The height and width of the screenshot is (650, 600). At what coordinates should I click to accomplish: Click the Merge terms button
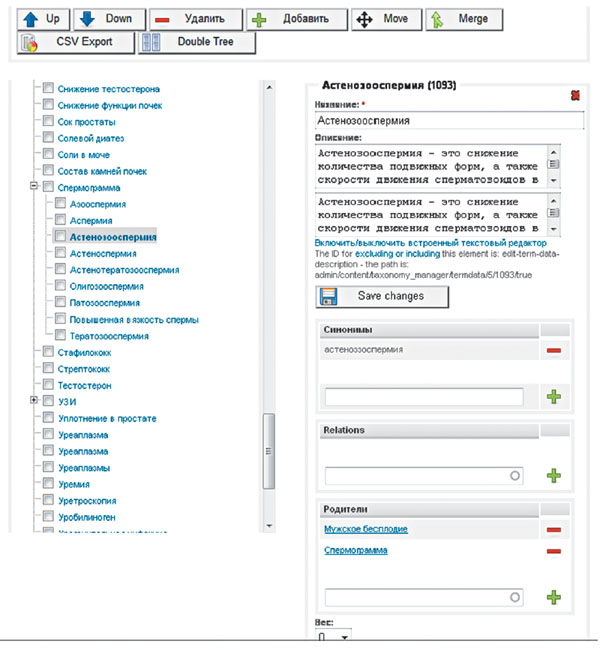coord(464,19)
